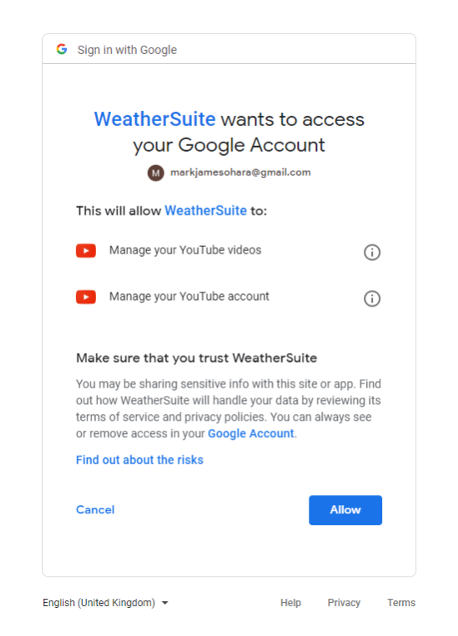The image size is (458, 636).
Task: Click WeatherSuite link in 'This will allow'
Action: click(x=206, y=211)
